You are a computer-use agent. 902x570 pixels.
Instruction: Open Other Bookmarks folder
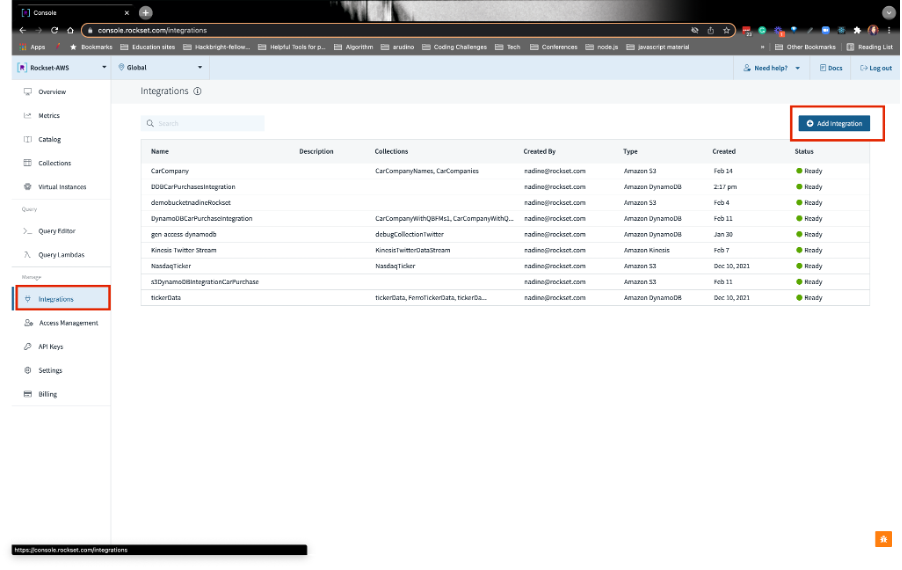pos(805,47)
